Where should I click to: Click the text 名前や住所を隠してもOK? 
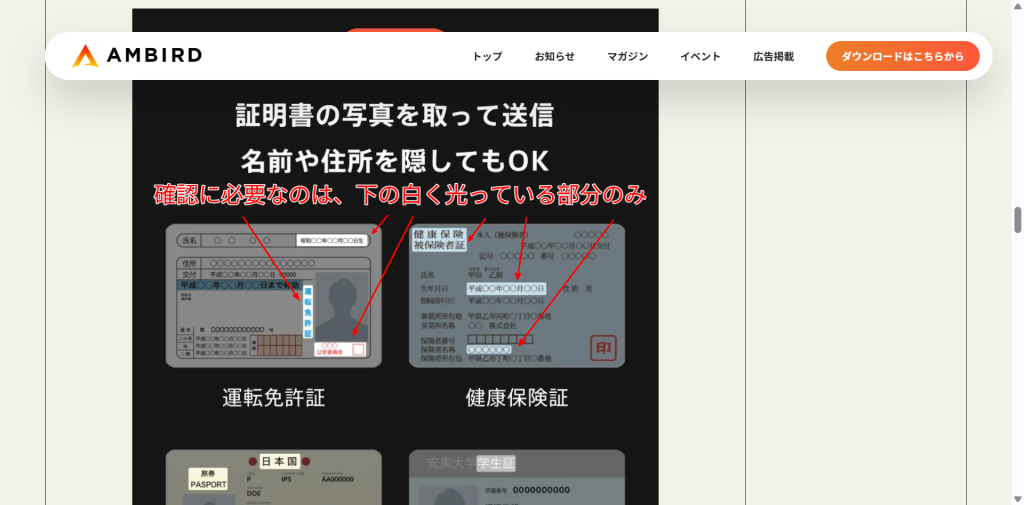coord(395,159)
